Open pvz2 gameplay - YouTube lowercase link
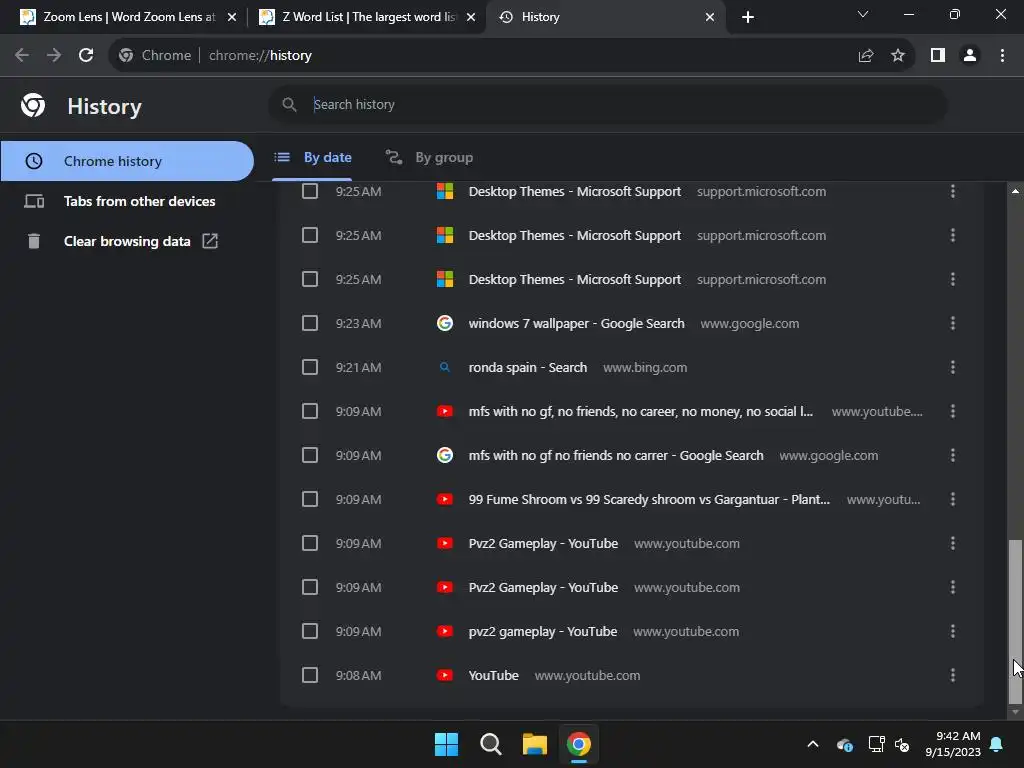 coord(543,632)
